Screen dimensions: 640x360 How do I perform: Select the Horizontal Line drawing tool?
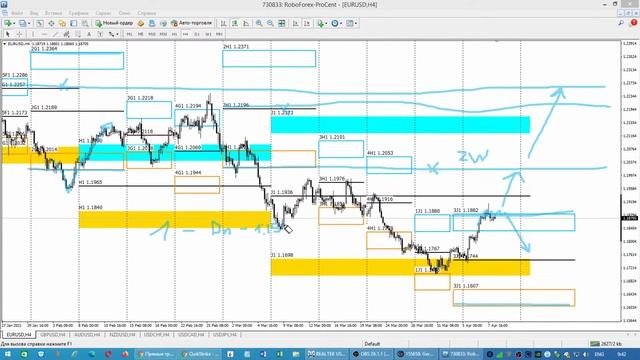click(x=44, y=34)
